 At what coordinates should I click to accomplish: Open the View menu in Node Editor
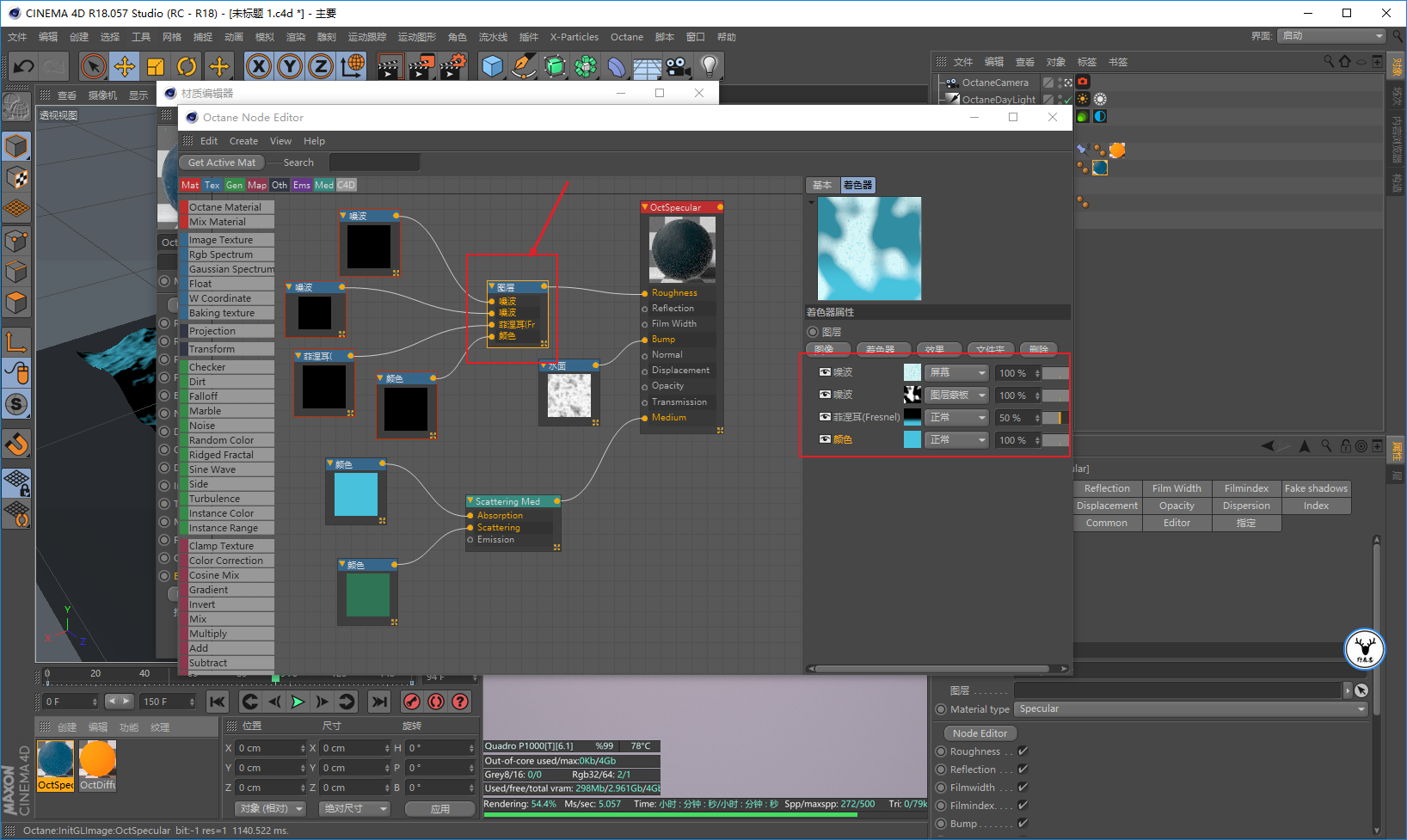pos(280,141)
